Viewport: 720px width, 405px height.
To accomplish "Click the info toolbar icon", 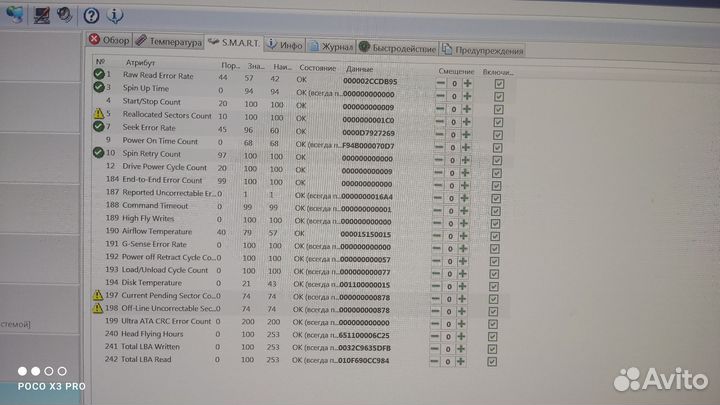I will pyautogui.click(x=115, y=15).
